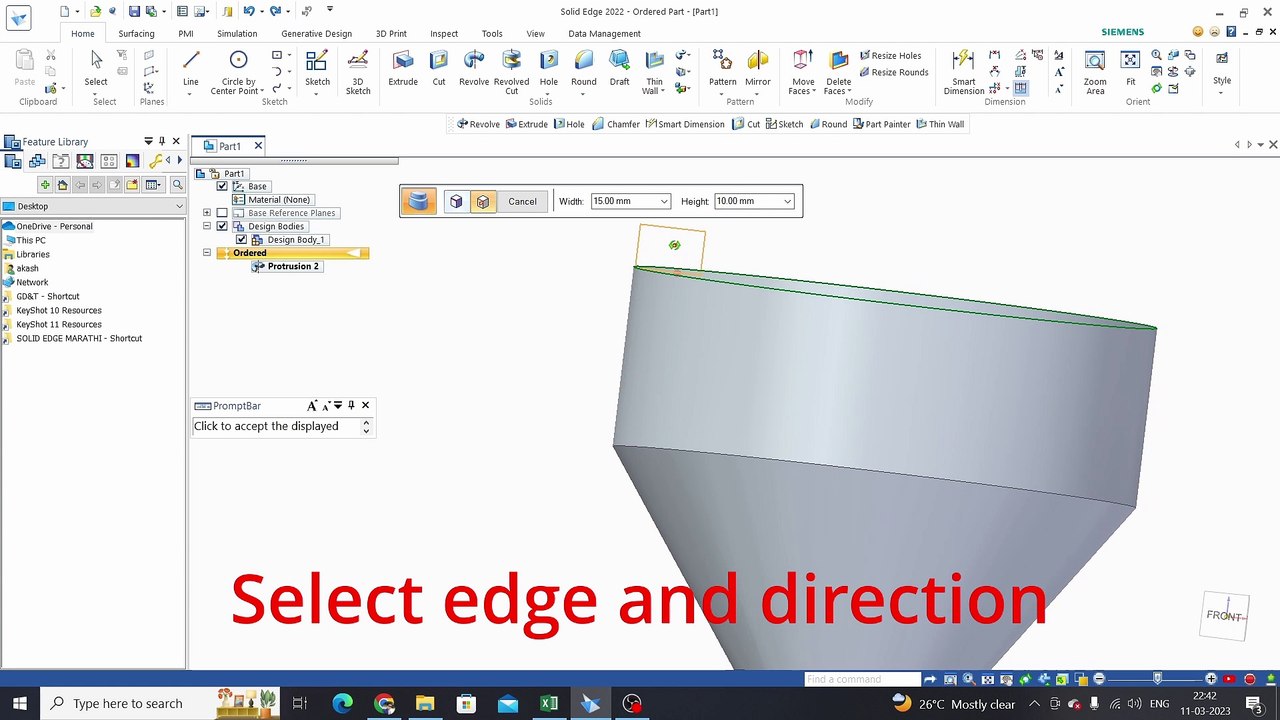Close the Part1 document tab
The image size is (1280, 720).
point(257,146)
